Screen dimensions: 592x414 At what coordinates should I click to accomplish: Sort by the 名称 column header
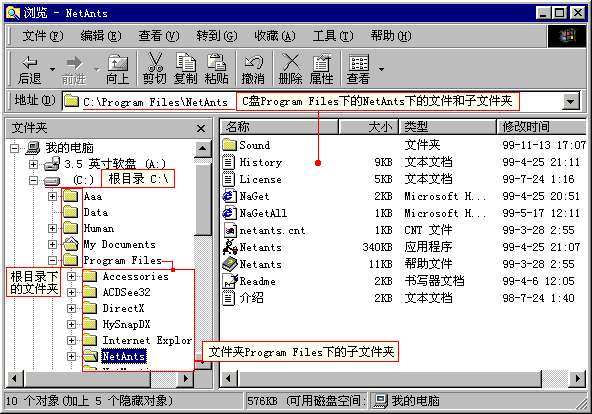[x=279, y=127]
